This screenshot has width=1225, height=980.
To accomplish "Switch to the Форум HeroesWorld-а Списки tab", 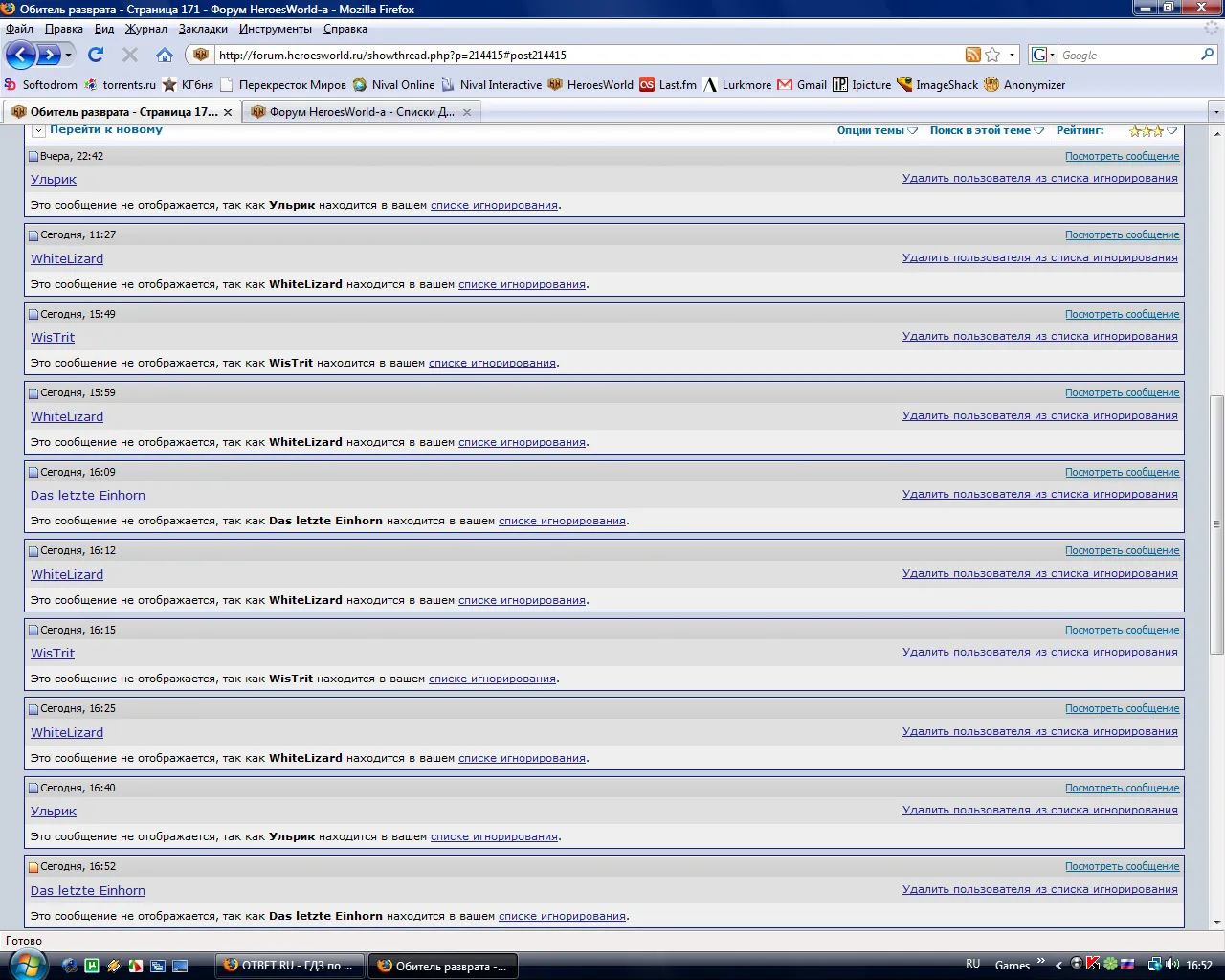I will tap(361, 112).
